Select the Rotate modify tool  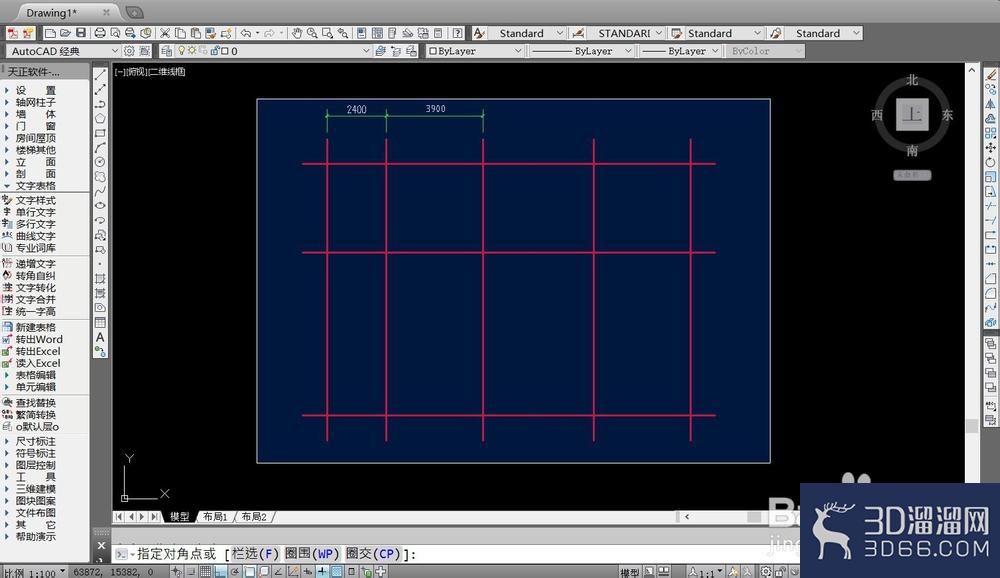click(x=990, y=162)
